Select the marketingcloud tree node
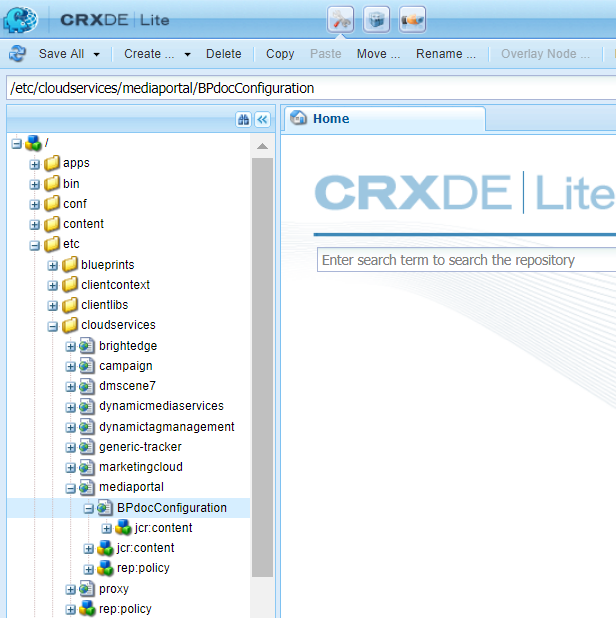Viewport: 616px width, 618px height. tap(141, 467)
